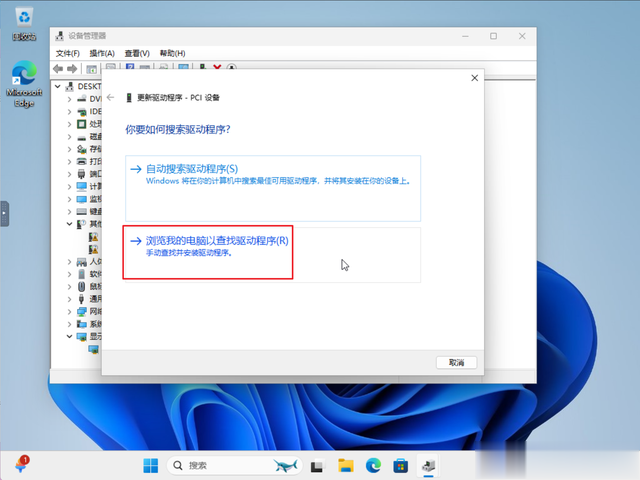Open the 查看(V) menu

137,53
